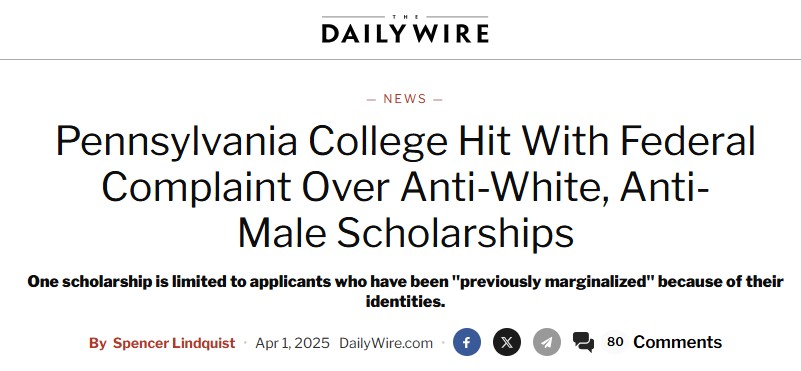Click "Anti-White" in headline's second line
The image size is (801, 371).
click(504, 187)
